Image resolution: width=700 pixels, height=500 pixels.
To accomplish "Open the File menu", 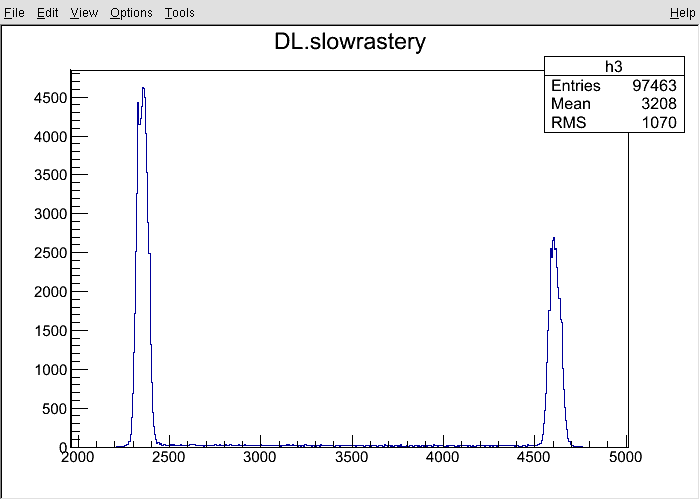I will [14, 13].
